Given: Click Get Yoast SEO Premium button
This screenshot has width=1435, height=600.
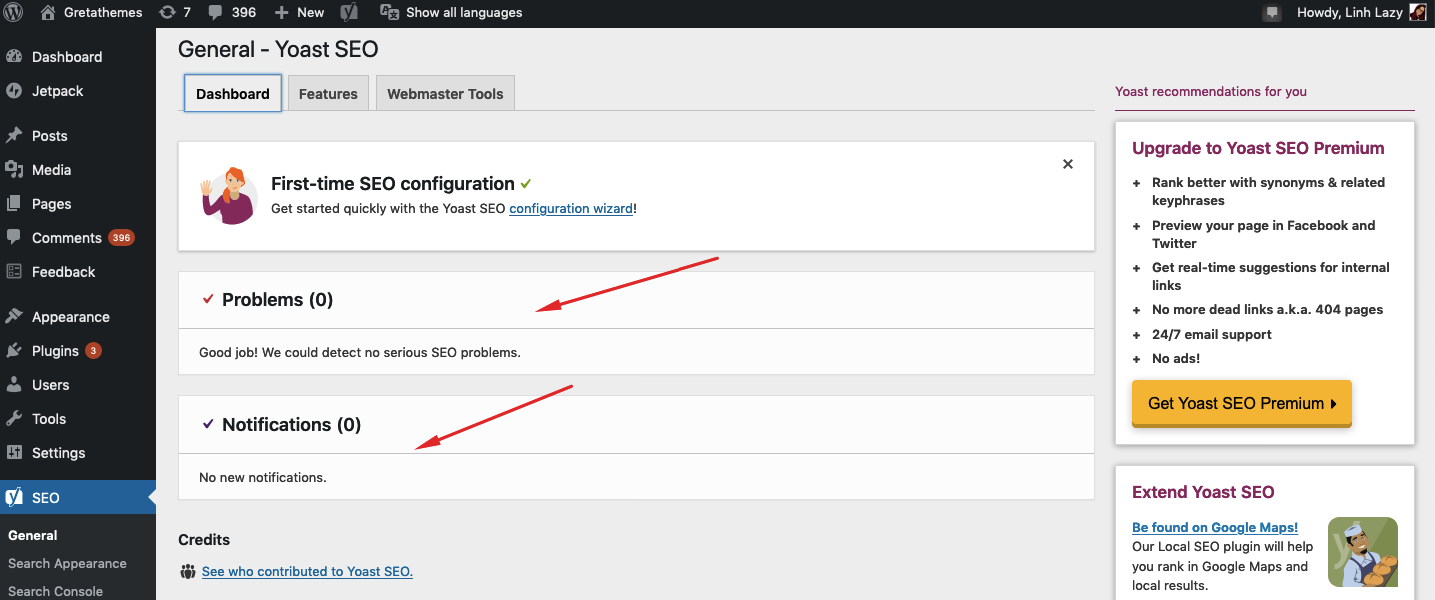Looking at the screenshot, I should click(x=1242, y=404).
